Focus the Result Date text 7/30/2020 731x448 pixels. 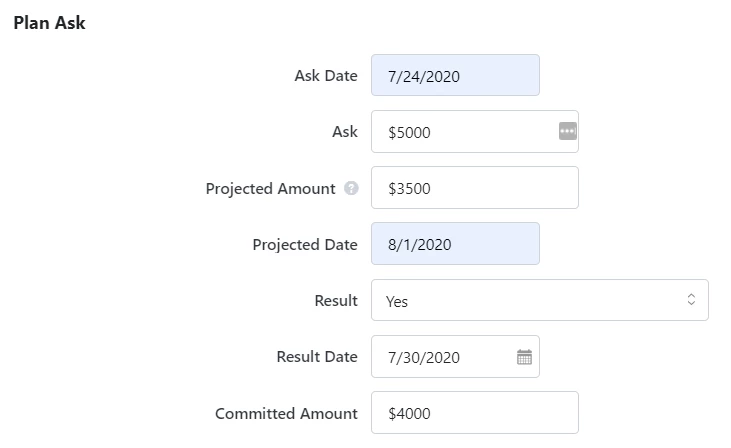point(424,357)
